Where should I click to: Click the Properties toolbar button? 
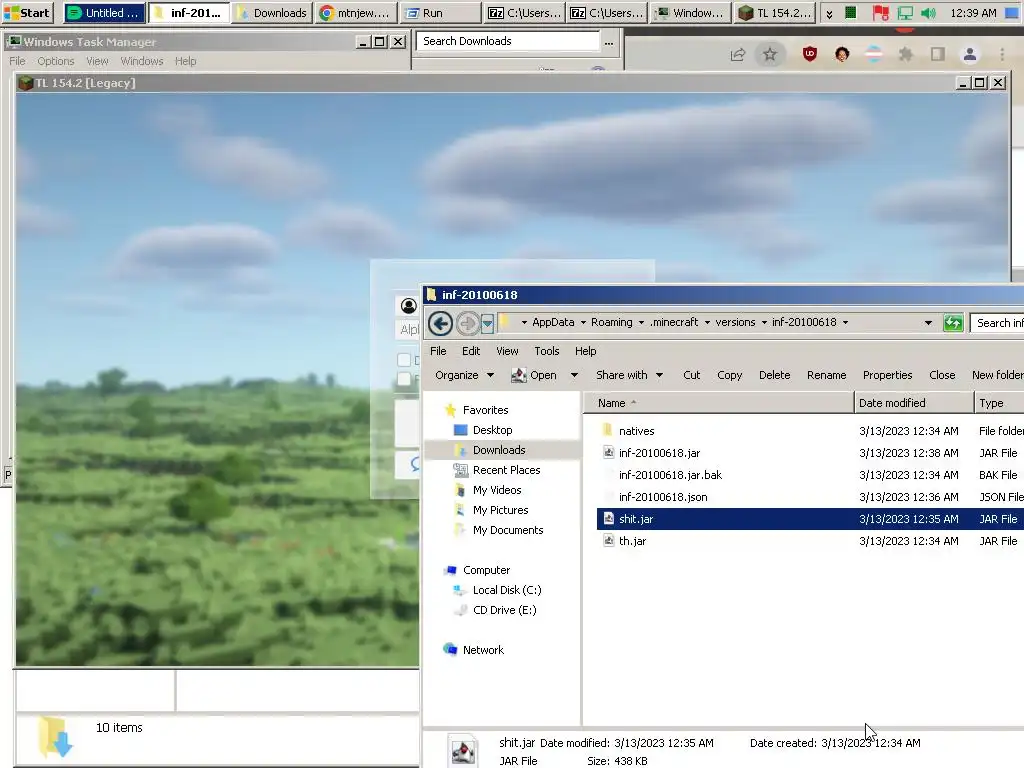pos(887,375)
